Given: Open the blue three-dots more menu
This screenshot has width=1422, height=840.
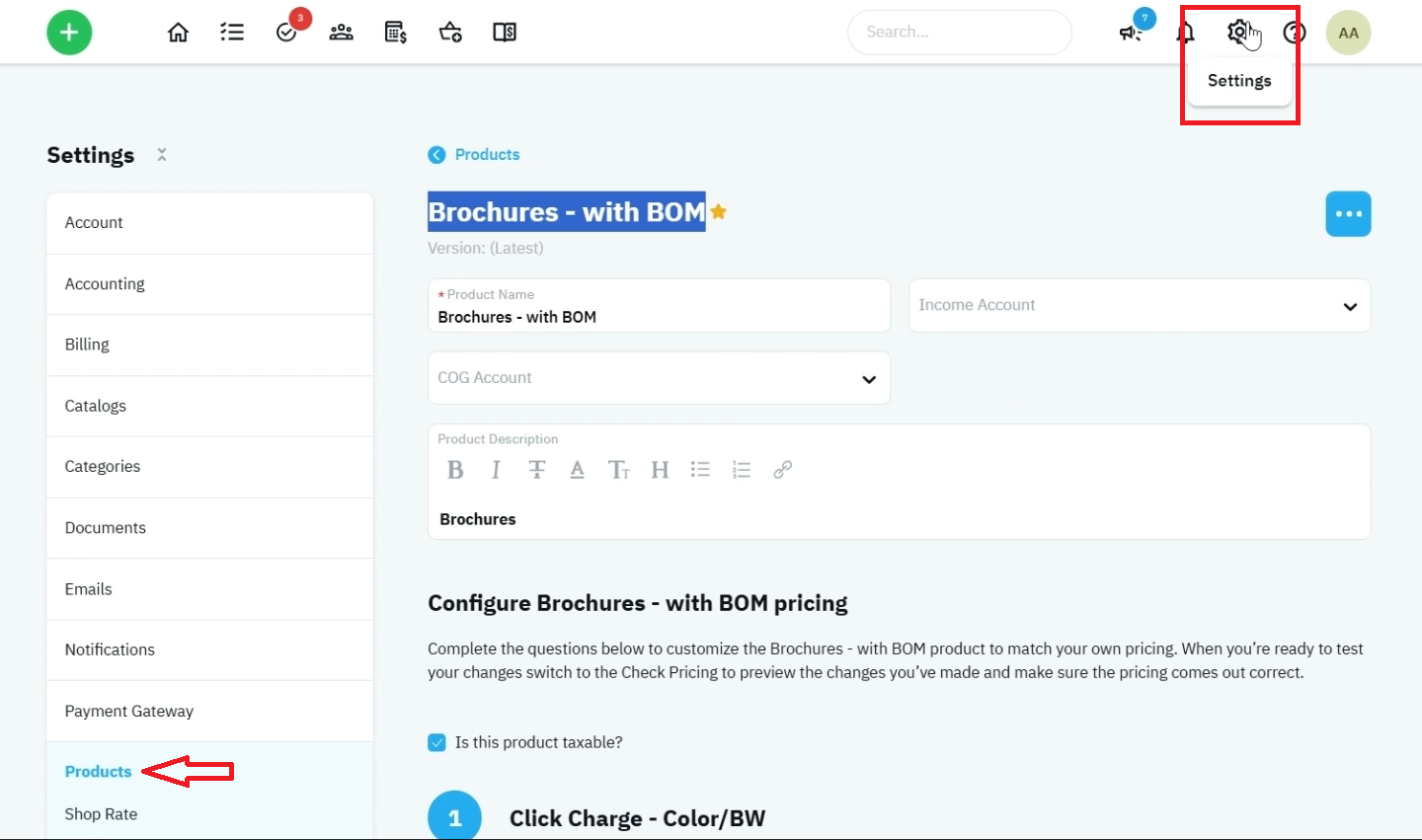Looking at the screenshot, I should coord(1348,214).
